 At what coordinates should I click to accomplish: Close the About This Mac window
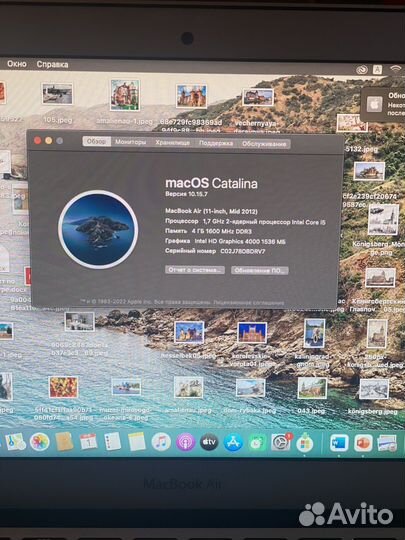point(38,140)
